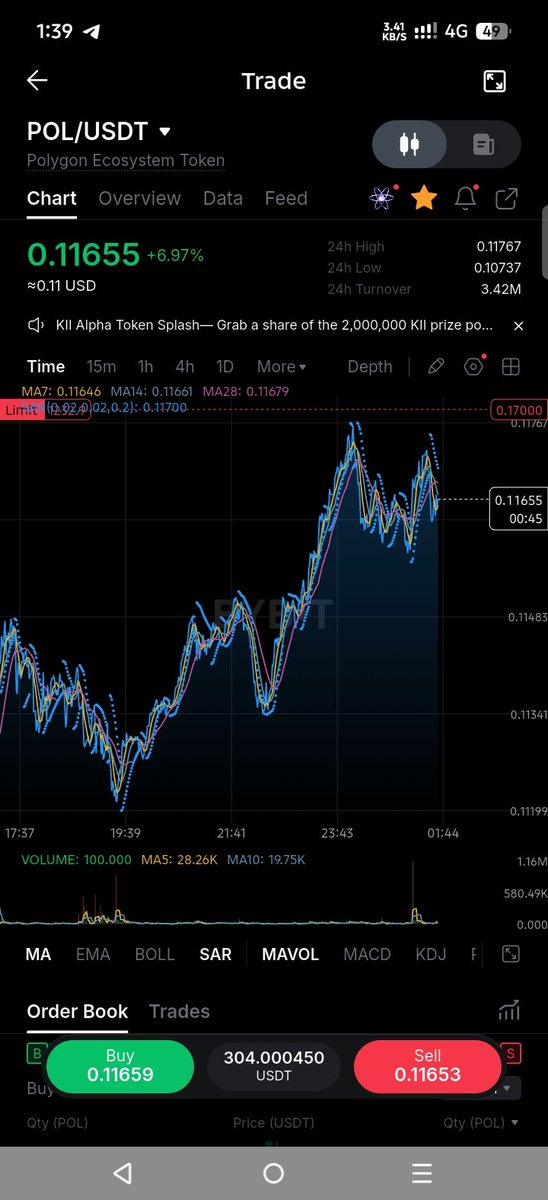Switch to the Order Book tab
Viewport: 548px width, 1200px height.
point(77,1011)
